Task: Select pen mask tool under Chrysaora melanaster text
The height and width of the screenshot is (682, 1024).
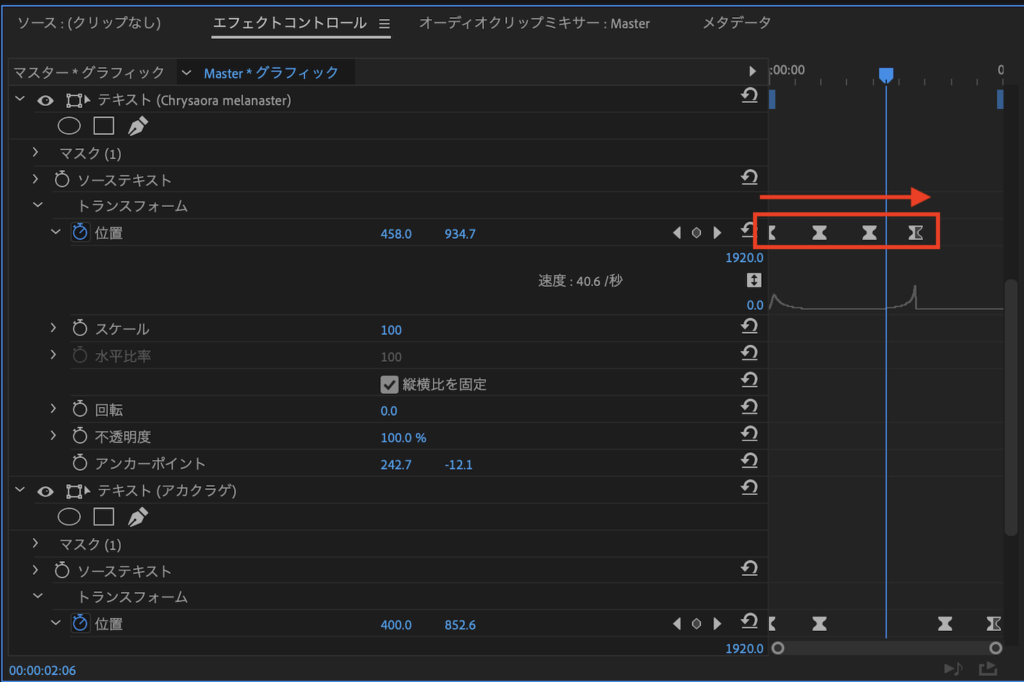Action: (x=137, y=125)
